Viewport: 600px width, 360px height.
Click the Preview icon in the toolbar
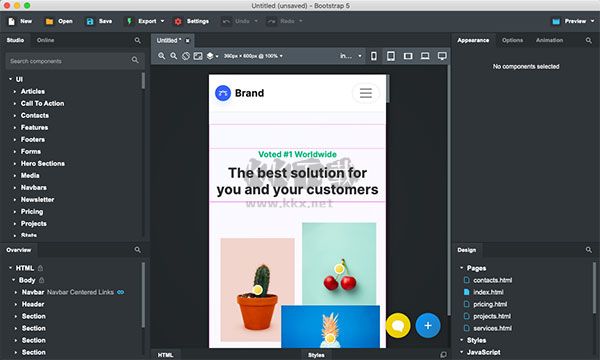[556, 21]
